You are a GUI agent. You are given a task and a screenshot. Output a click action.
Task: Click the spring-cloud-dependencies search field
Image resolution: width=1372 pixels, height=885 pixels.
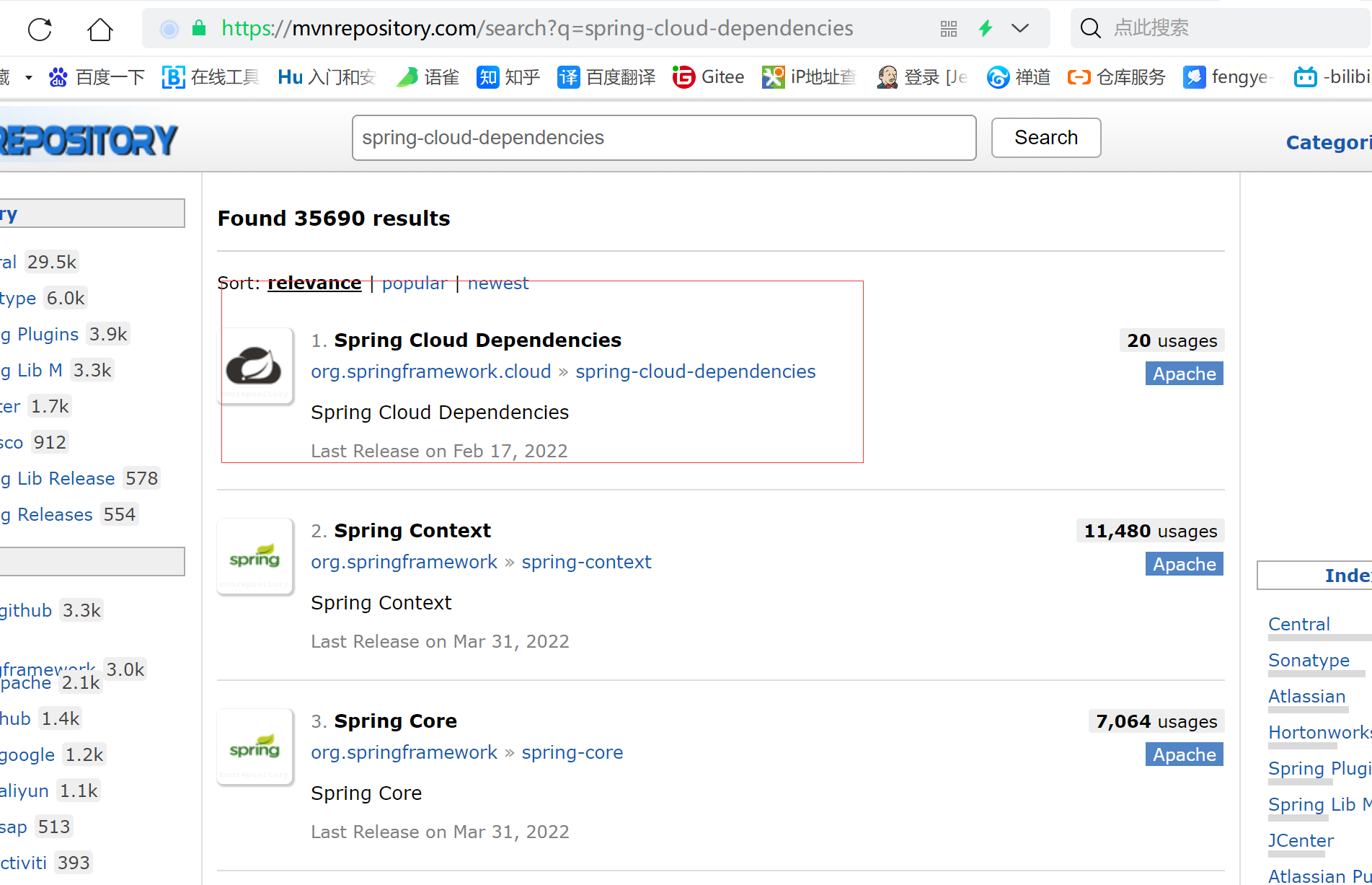(664, 138)
